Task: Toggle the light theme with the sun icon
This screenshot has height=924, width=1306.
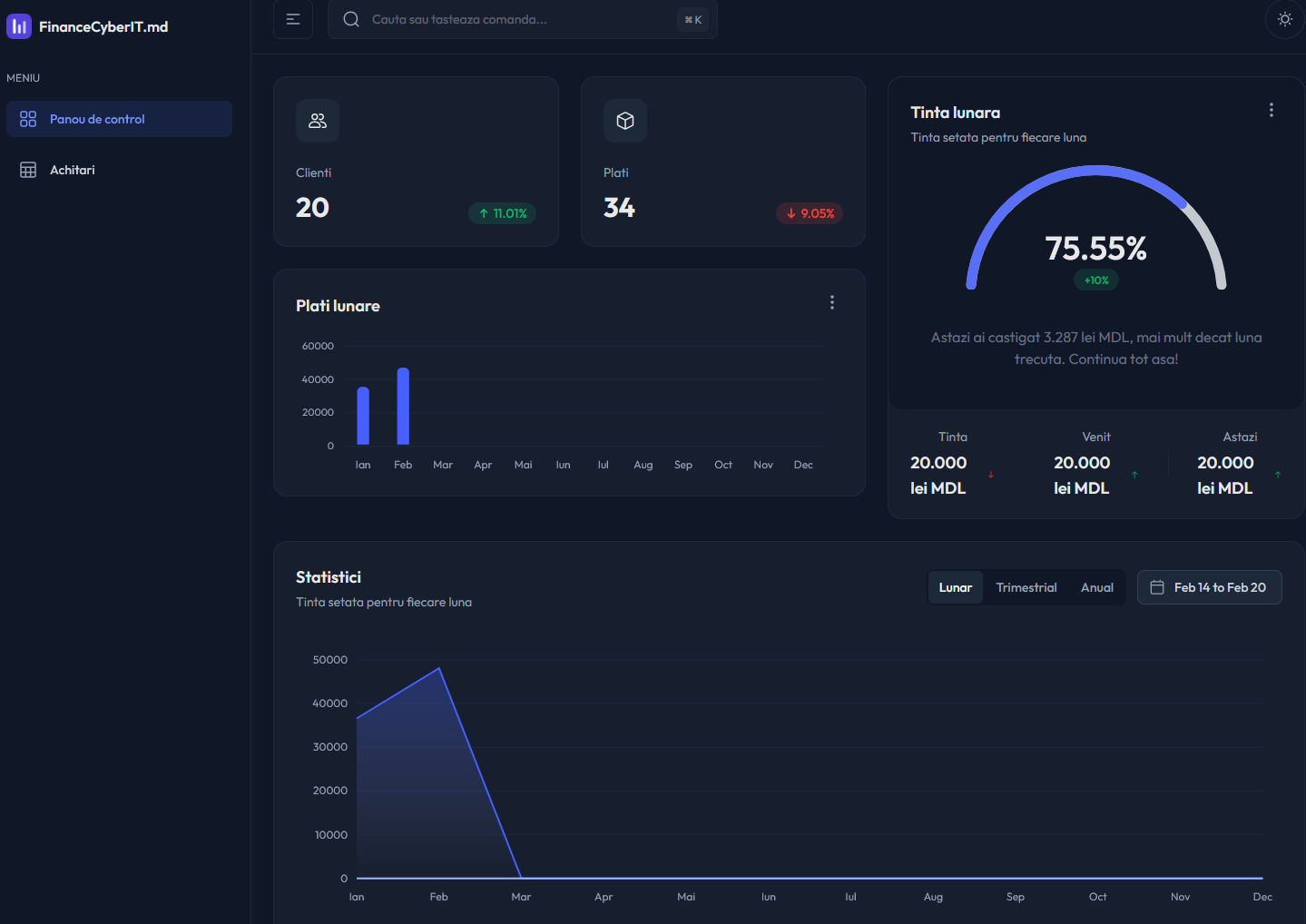Action: [x=1284, y=18]
